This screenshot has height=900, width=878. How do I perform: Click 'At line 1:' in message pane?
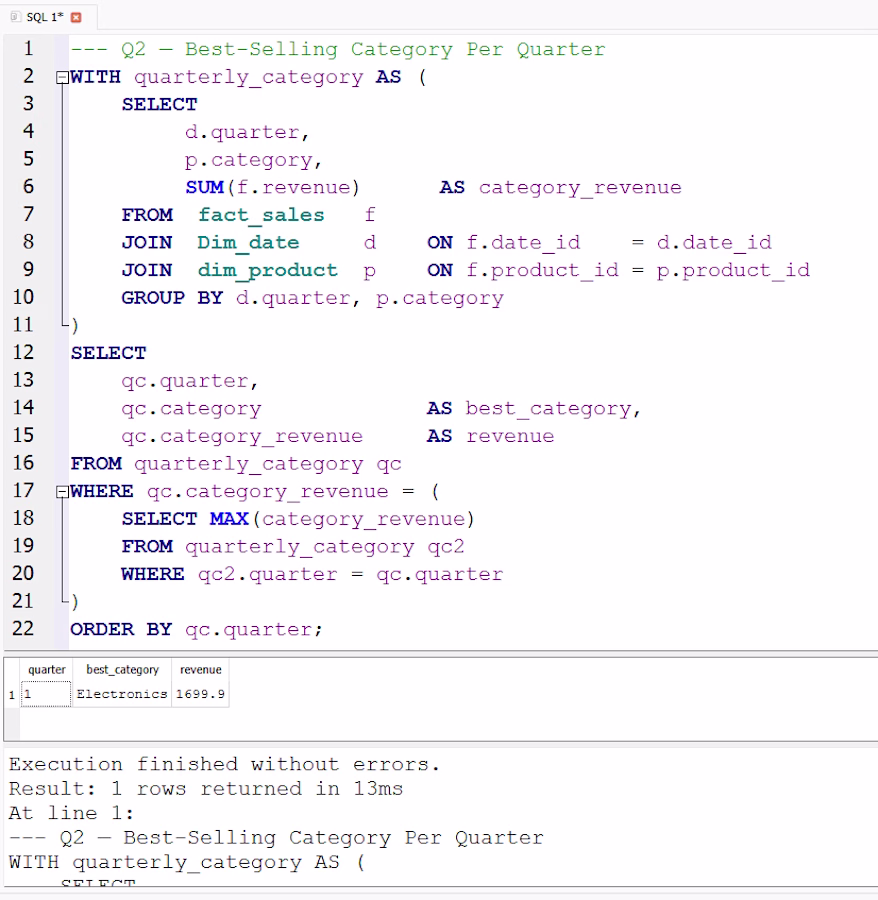[71, 813]
